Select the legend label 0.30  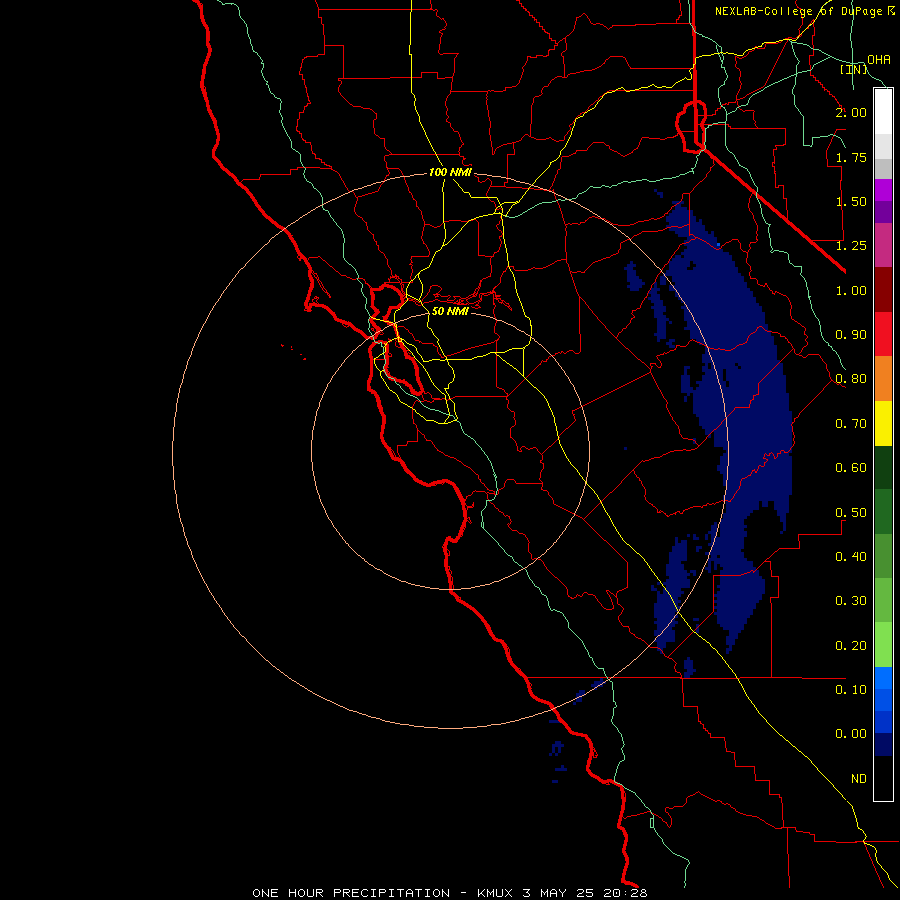[x=851, y=600]
